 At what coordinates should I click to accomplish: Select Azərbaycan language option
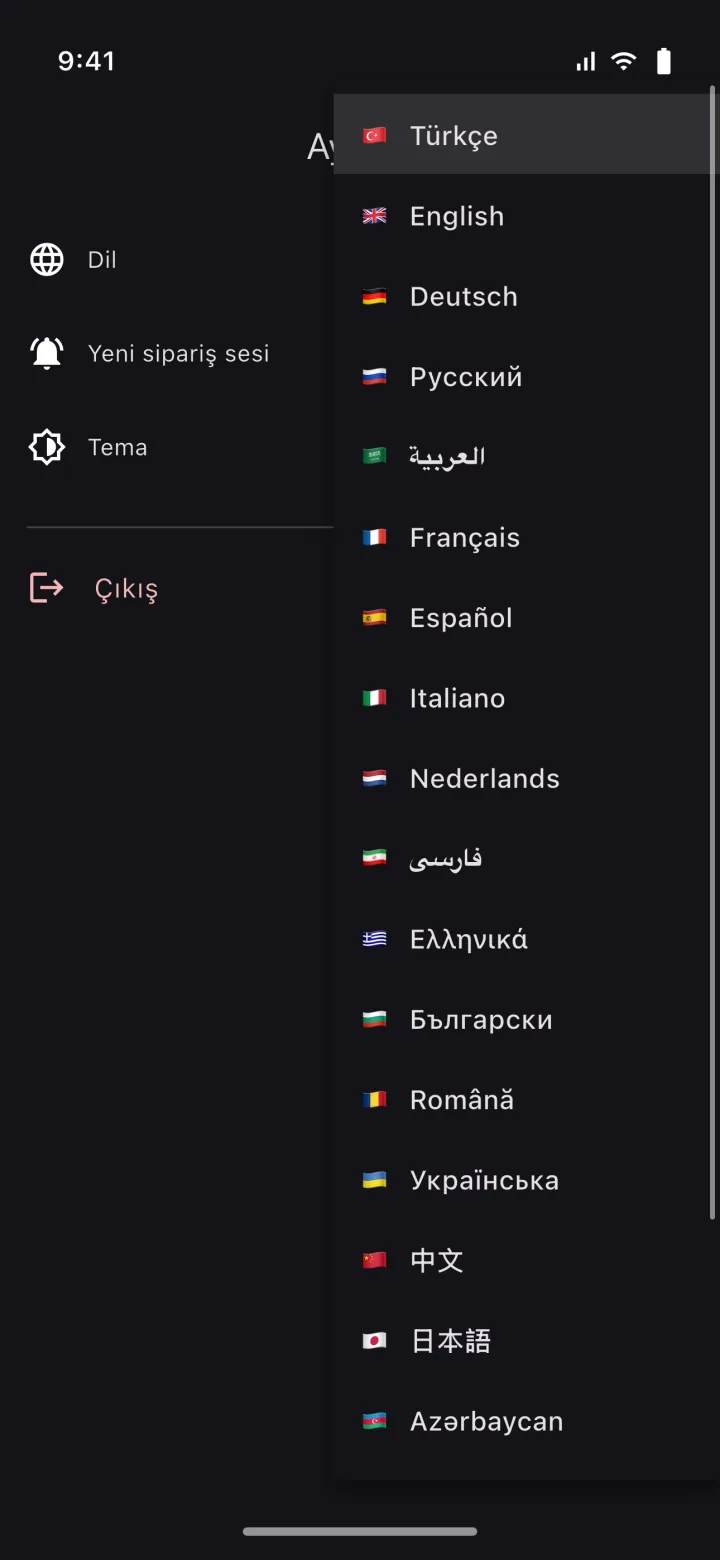click(526, 1421)
